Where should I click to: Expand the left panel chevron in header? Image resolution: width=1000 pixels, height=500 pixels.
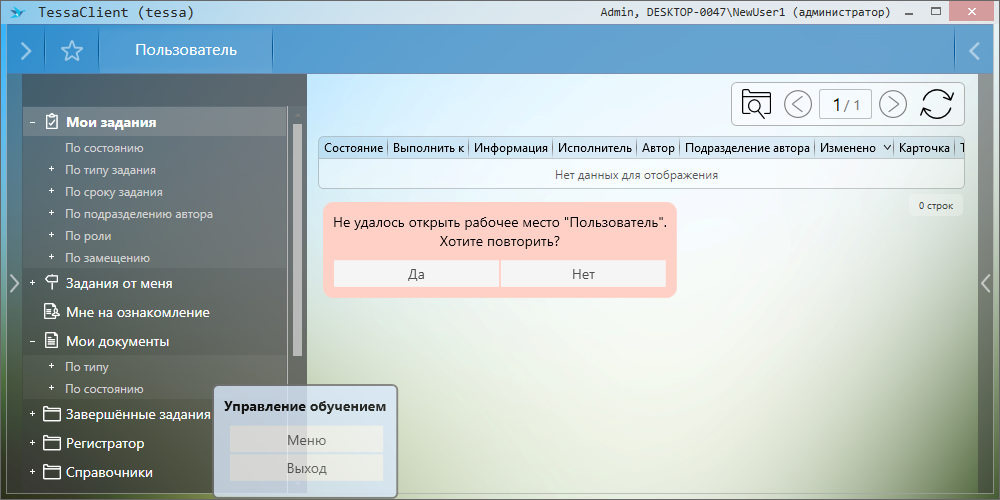tap(25, 51)
